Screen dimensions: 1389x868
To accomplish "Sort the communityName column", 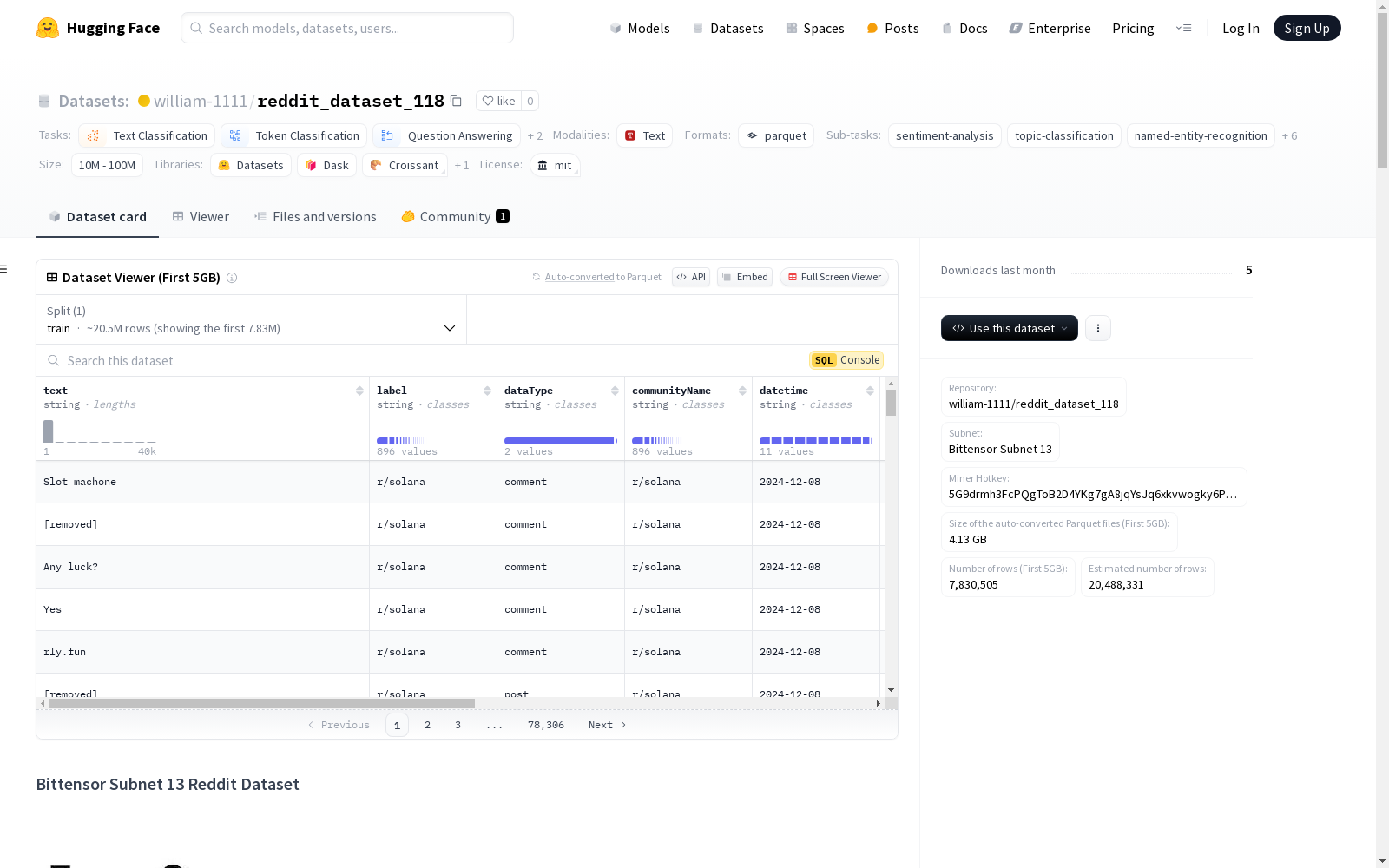I will [742, 391].
